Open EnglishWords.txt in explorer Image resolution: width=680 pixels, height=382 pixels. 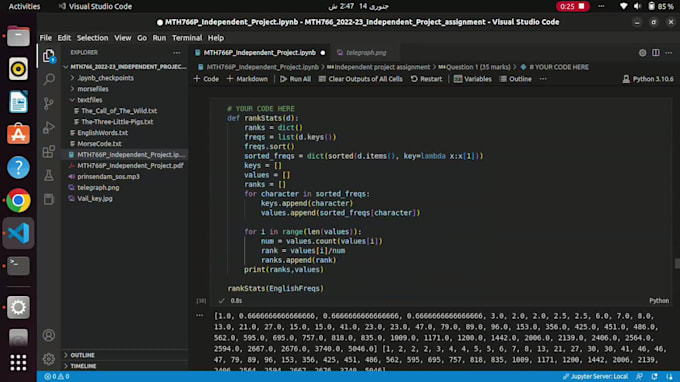click(x=102, y=133)
